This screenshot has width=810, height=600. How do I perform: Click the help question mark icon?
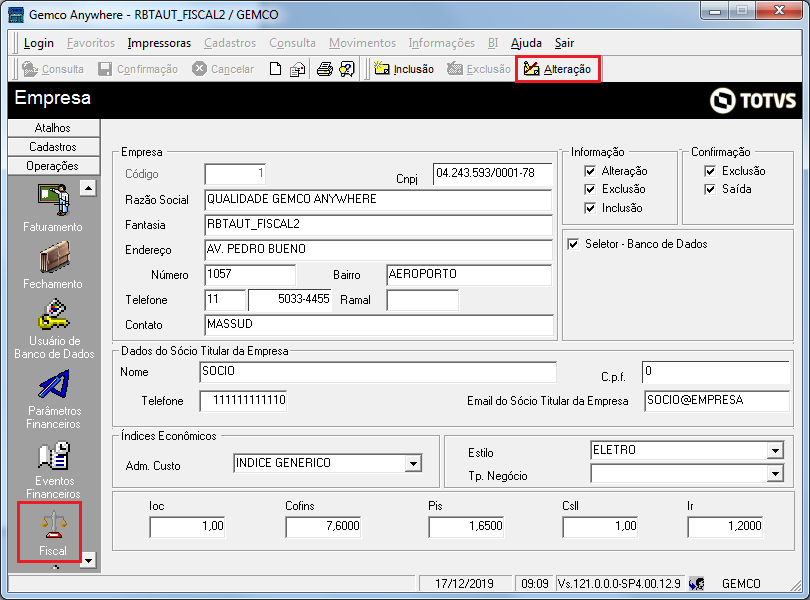pos(347,69)
